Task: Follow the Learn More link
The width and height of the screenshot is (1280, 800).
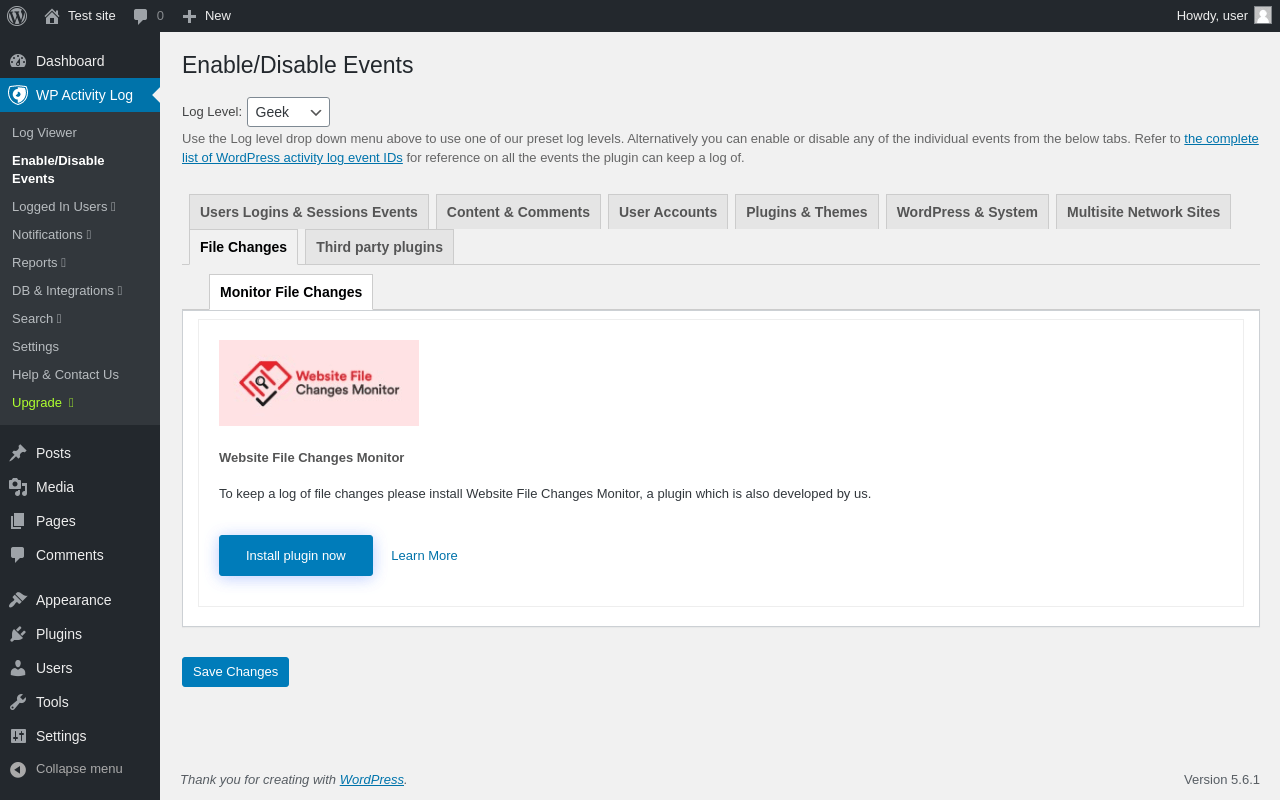Action: (x=424, y=556)
